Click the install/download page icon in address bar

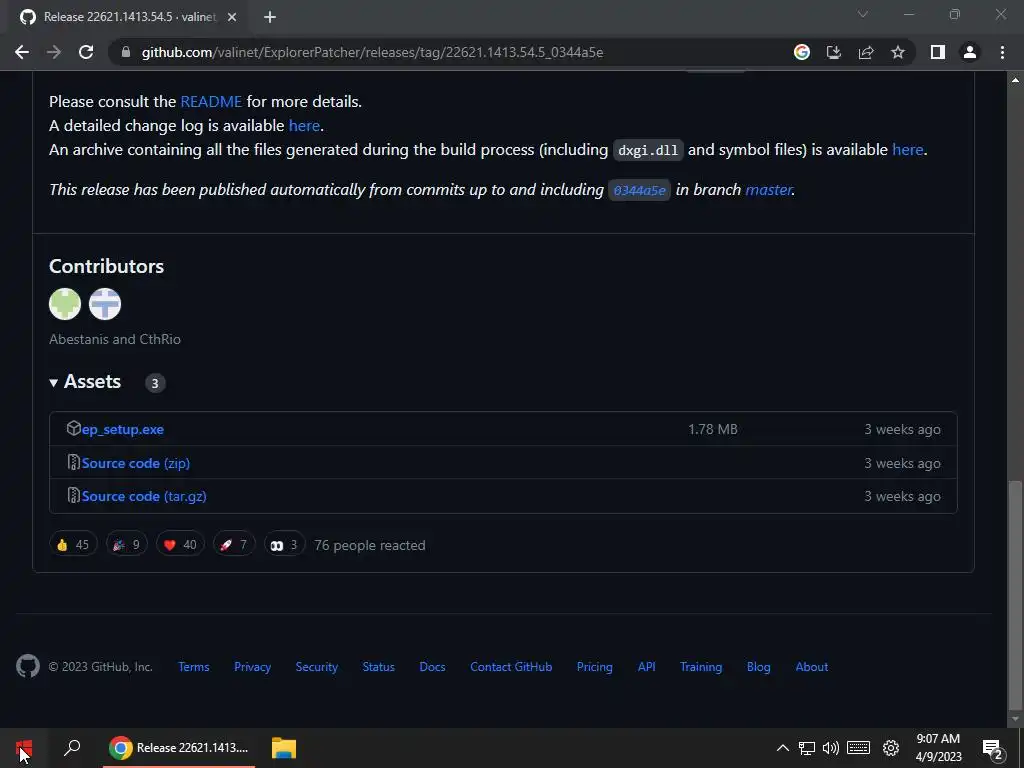[x=834, y=52]
